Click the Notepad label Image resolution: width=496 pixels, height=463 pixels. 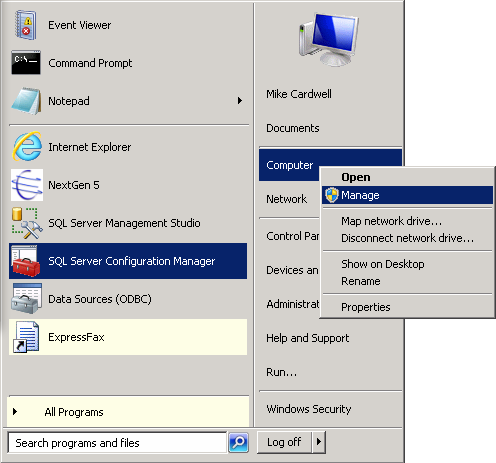(69, 101)
